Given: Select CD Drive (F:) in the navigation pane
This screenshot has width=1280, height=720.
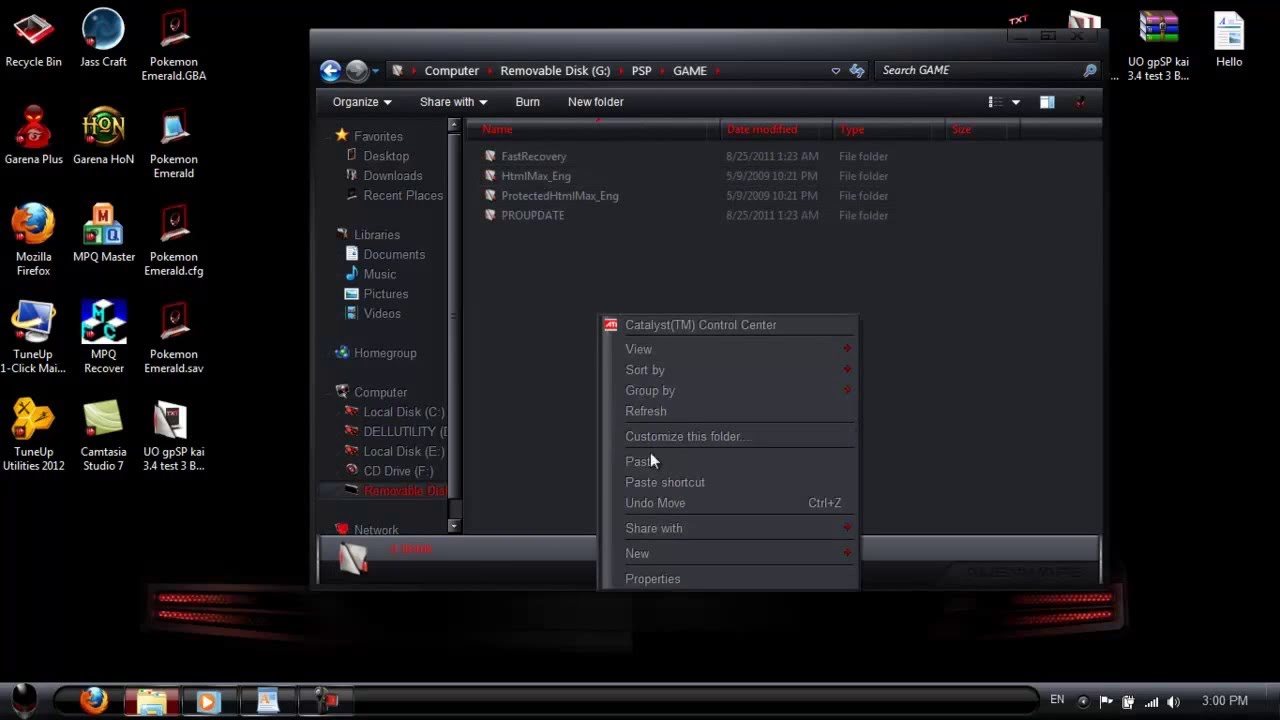Looking at the screenshot, I should pos(397,471).
